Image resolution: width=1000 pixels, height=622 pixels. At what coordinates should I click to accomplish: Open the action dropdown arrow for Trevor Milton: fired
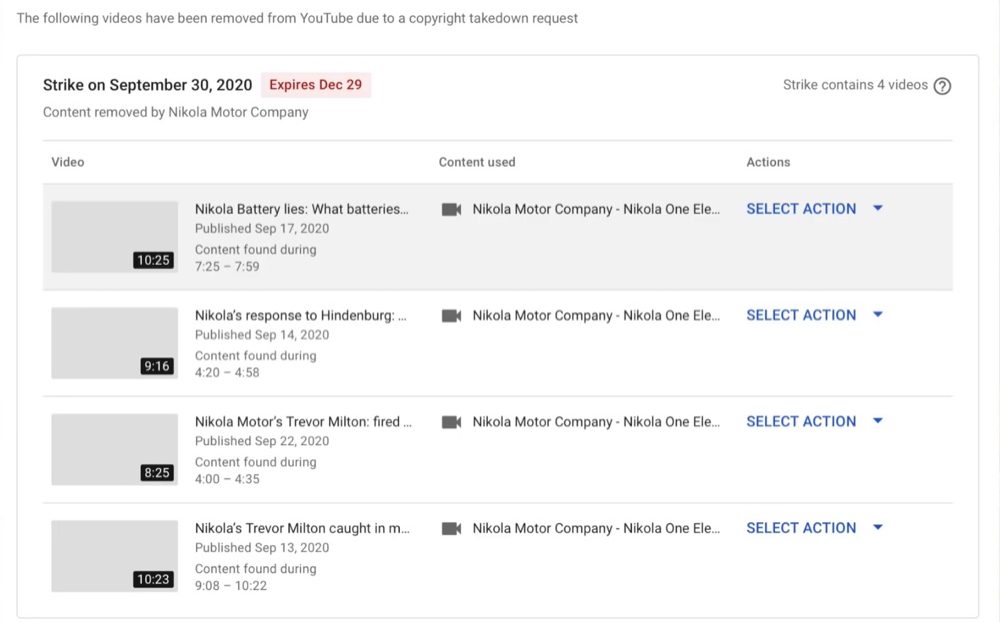878,421
